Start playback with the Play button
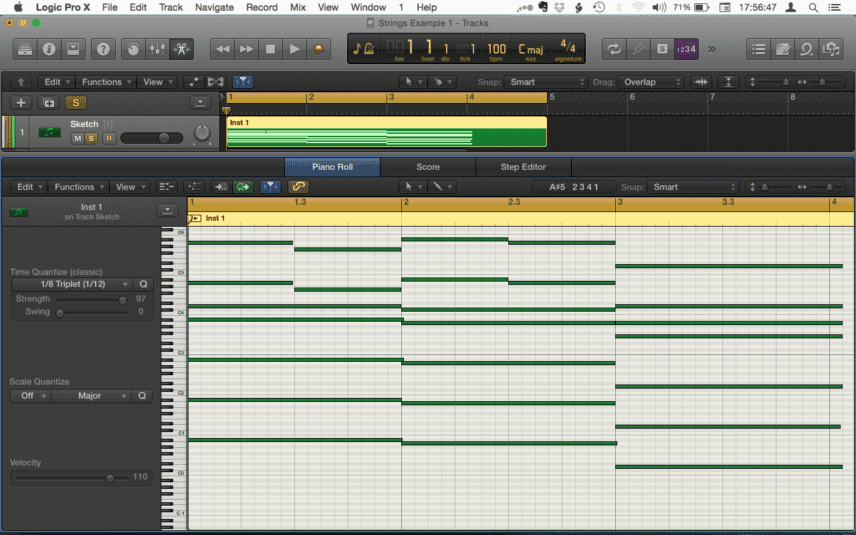The height and width of the screenshot is (535, 856). coord(294,49)
